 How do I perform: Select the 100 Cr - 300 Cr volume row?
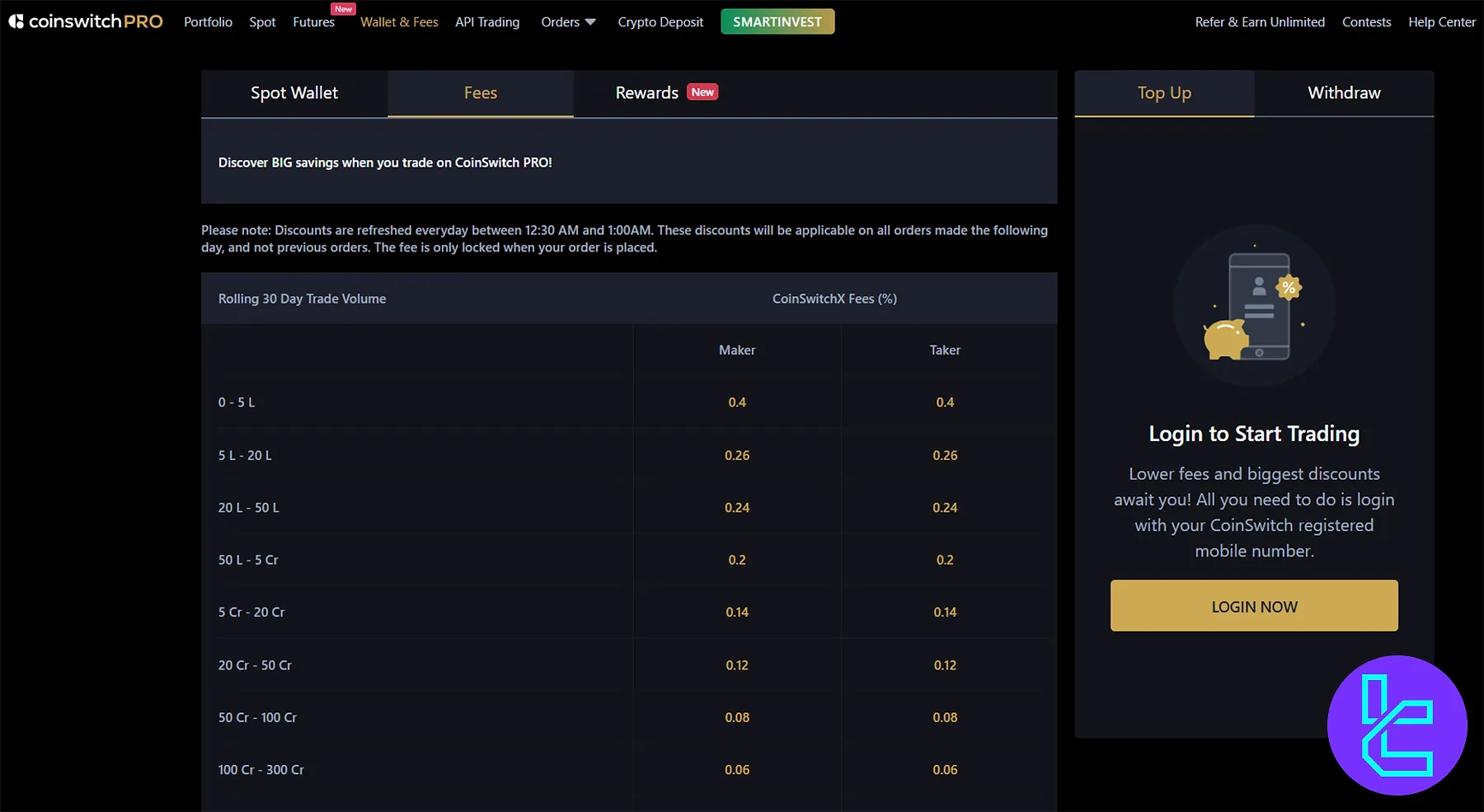[x=629, y=770]
